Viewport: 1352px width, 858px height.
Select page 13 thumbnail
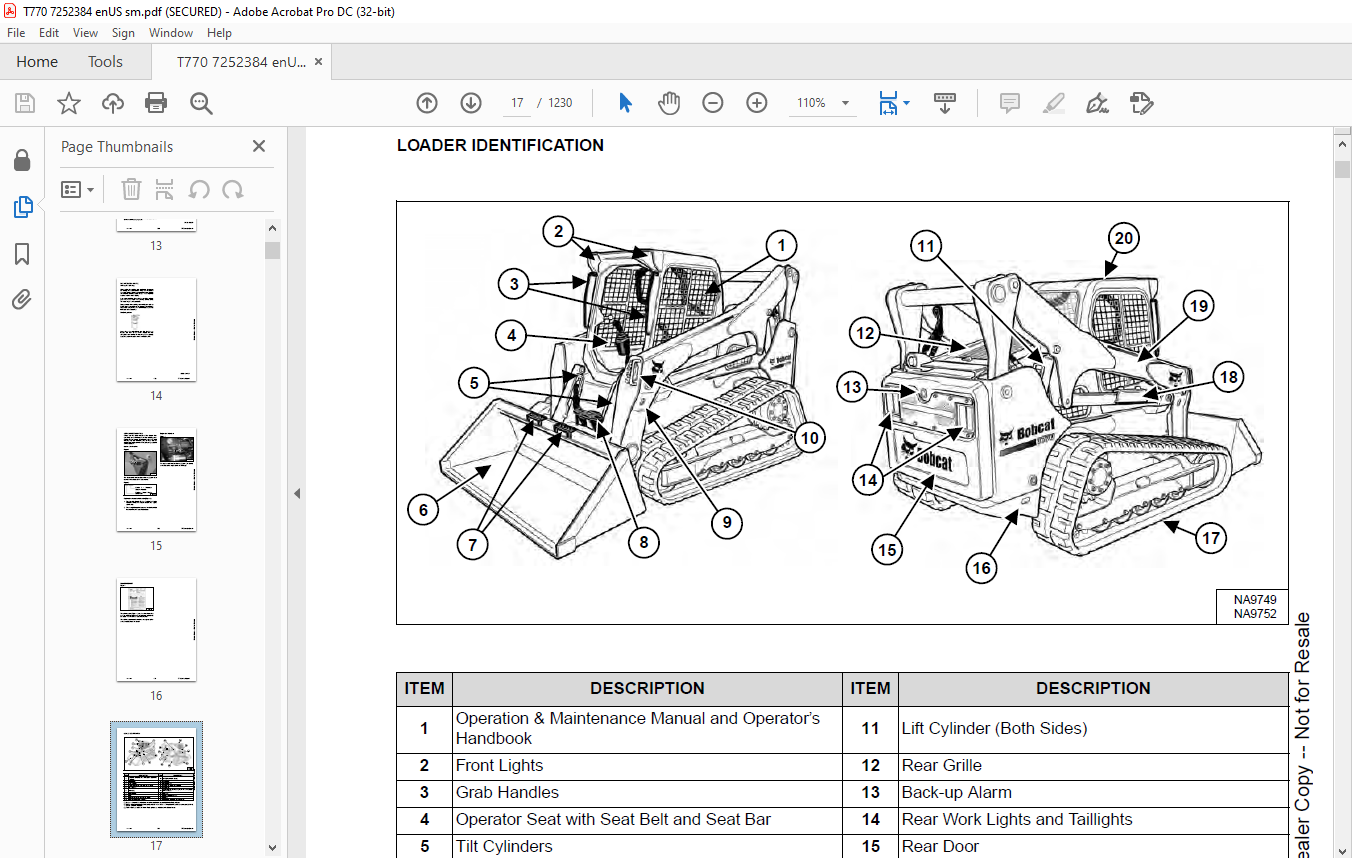tap(156, 225)
